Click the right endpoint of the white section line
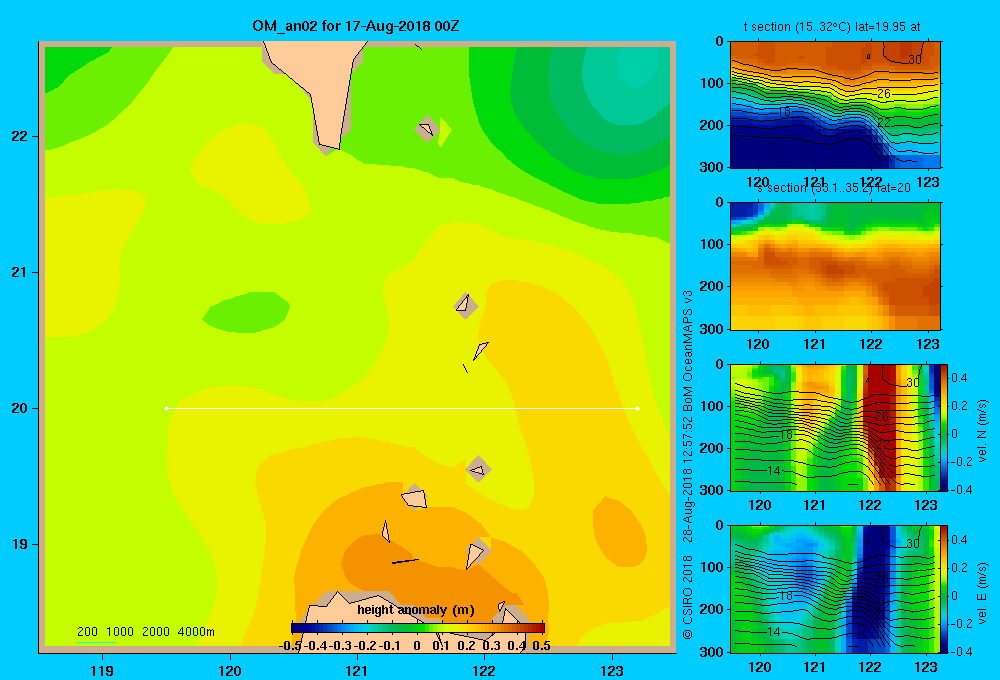Screen dimensions: 1000x680 [x=638, y=408]
